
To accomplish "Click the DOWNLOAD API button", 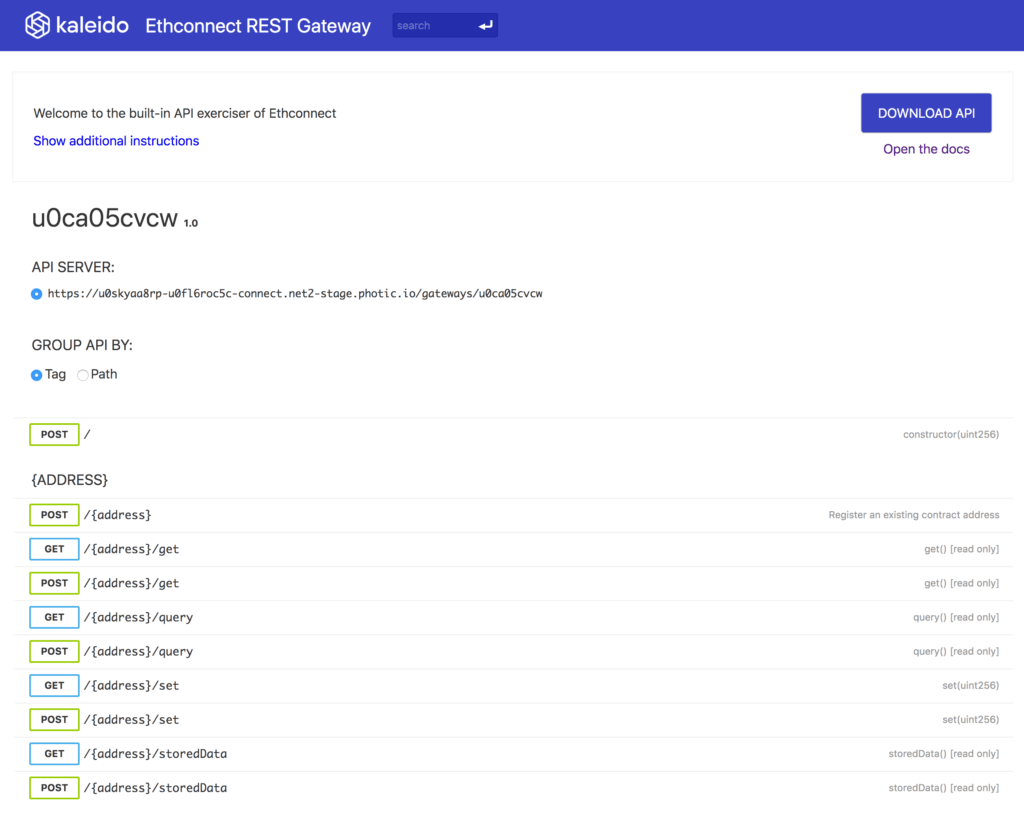I will point(926,113).
